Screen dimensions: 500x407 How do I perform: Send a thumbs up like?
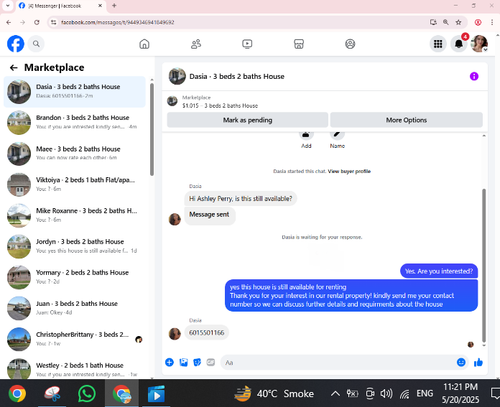point(478,362)
